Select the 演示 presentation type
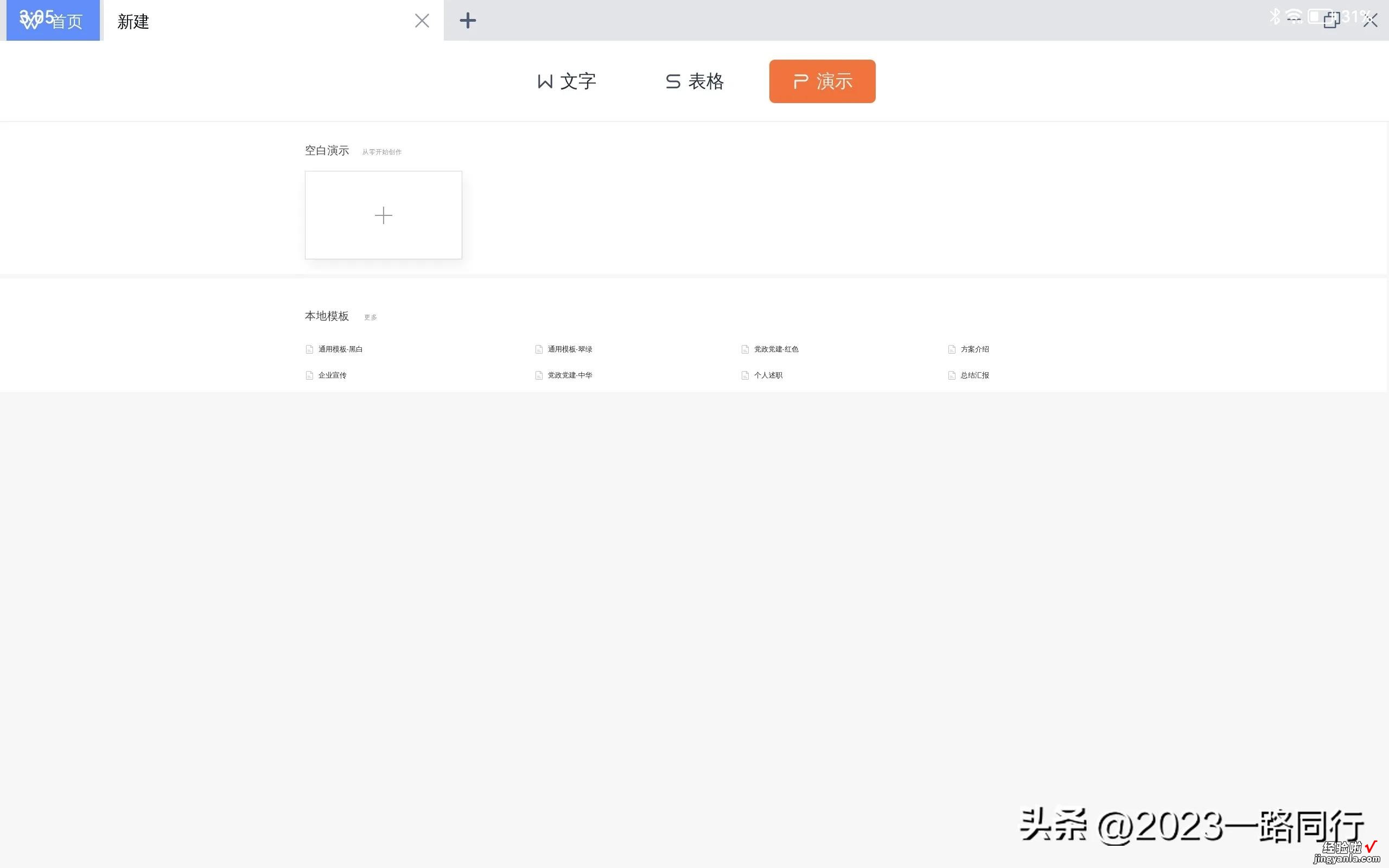Screen dimensions: 1389x868 [822, 81]
